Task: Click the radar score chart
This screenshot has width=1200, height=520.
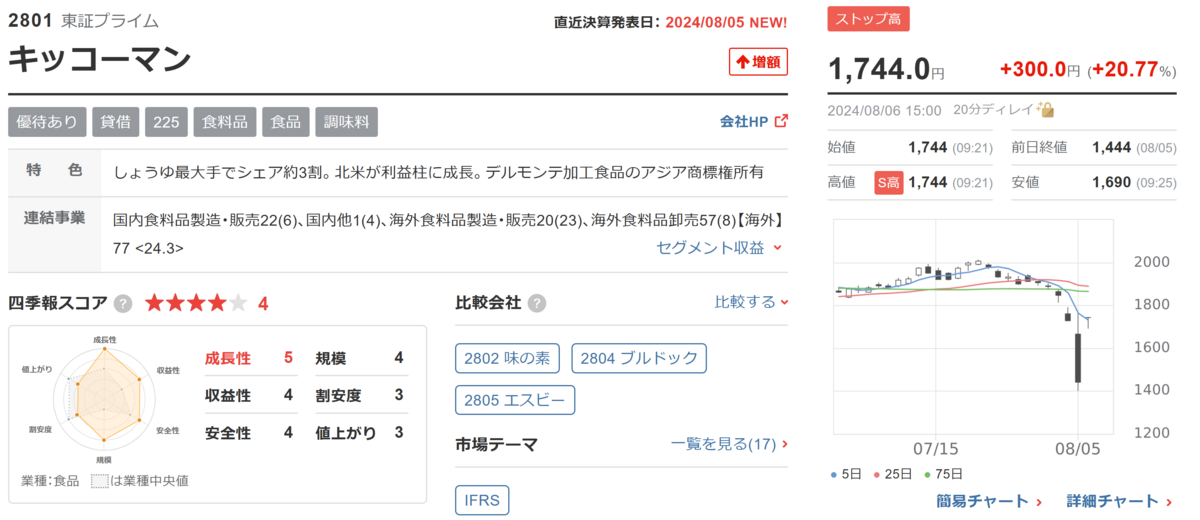Action: pos(104,398)
